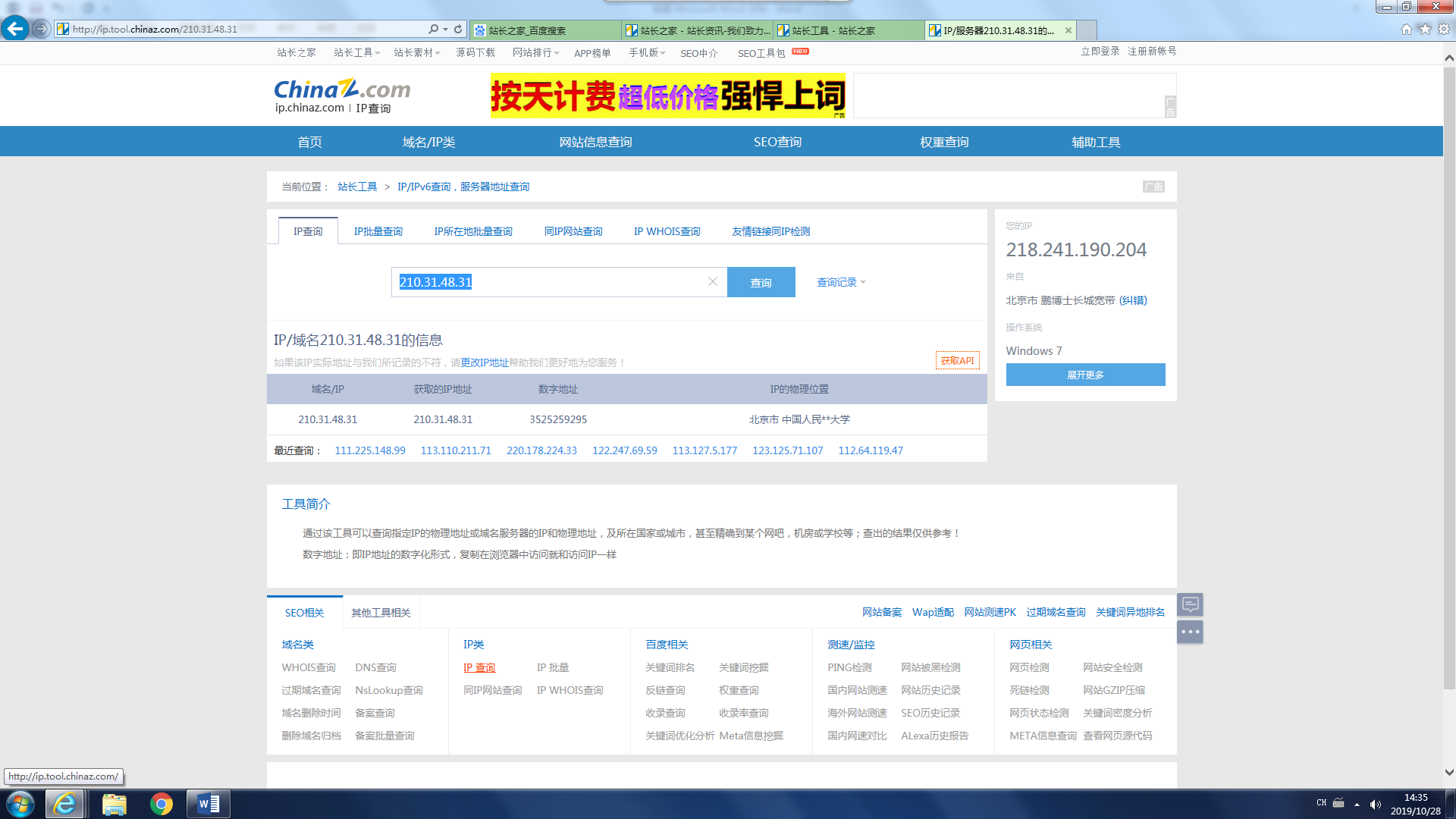The image size is (1456, 819).
Task: Switch to the 其他工具相关 tab
Action: pos(381,613)
